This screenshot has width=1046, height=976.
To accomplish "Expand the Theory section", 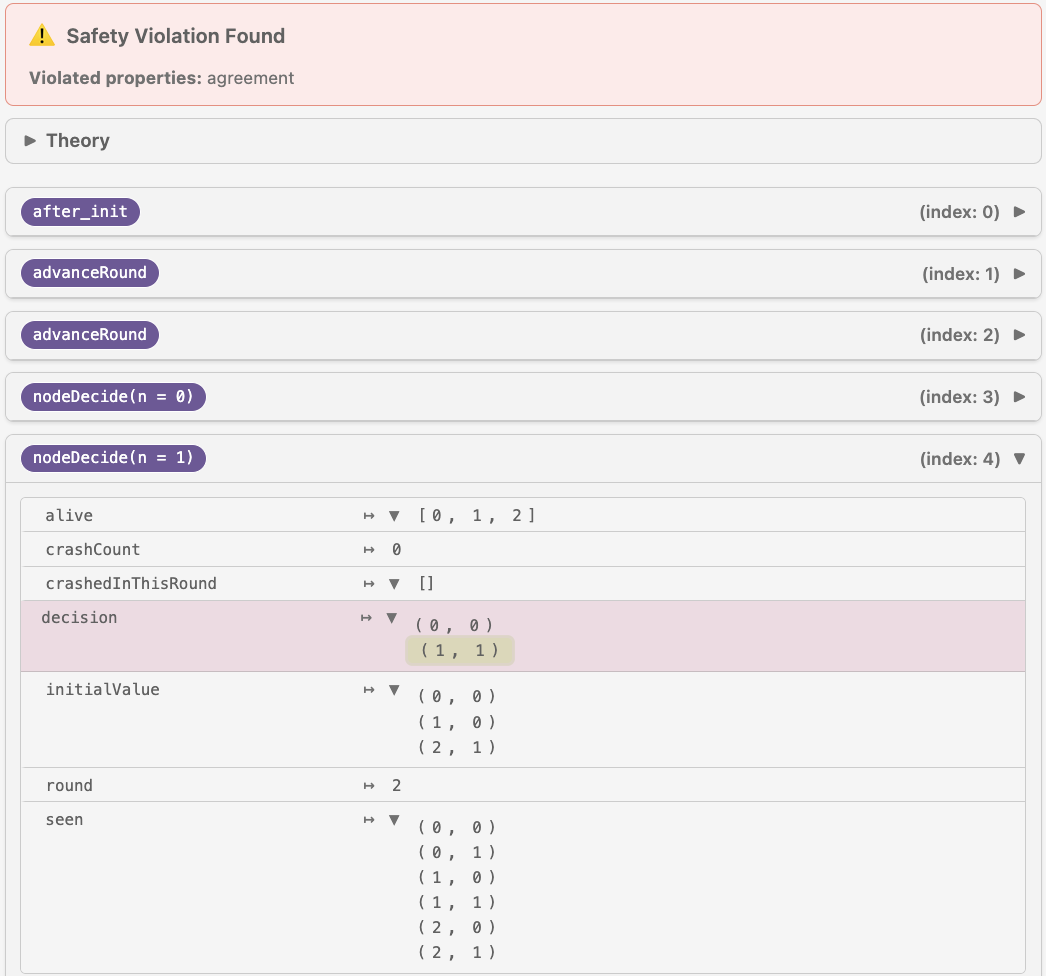I will (x=30, y=141).
